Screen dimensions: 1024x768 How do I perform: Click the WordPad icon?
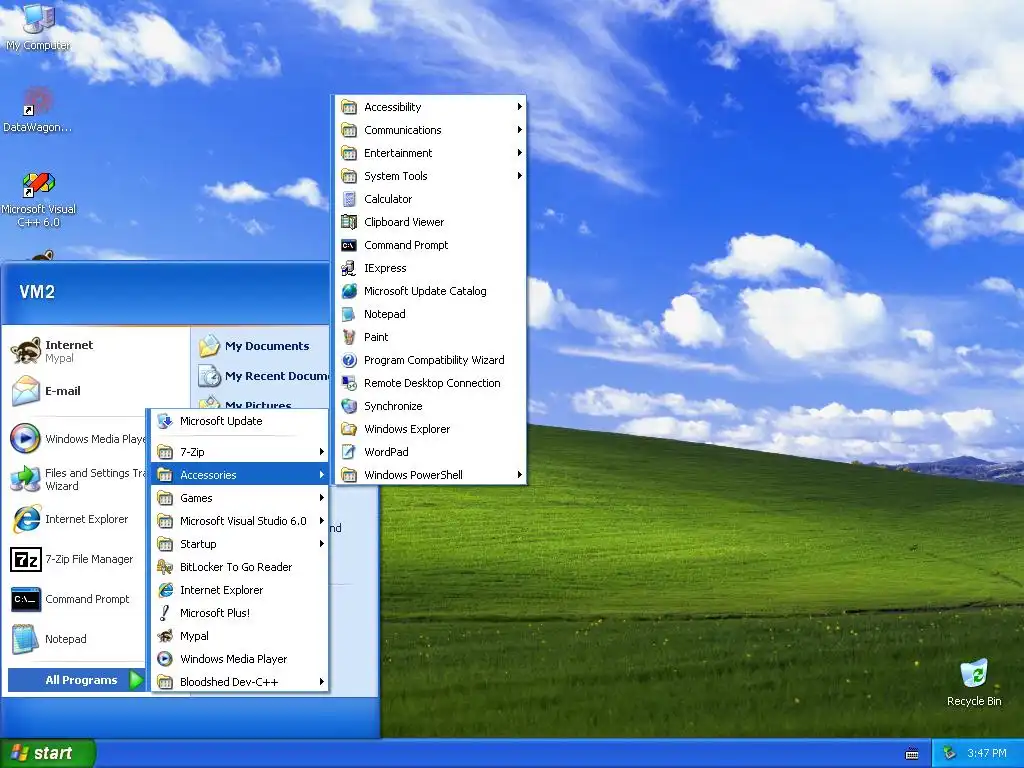click(x=349, y=452)
